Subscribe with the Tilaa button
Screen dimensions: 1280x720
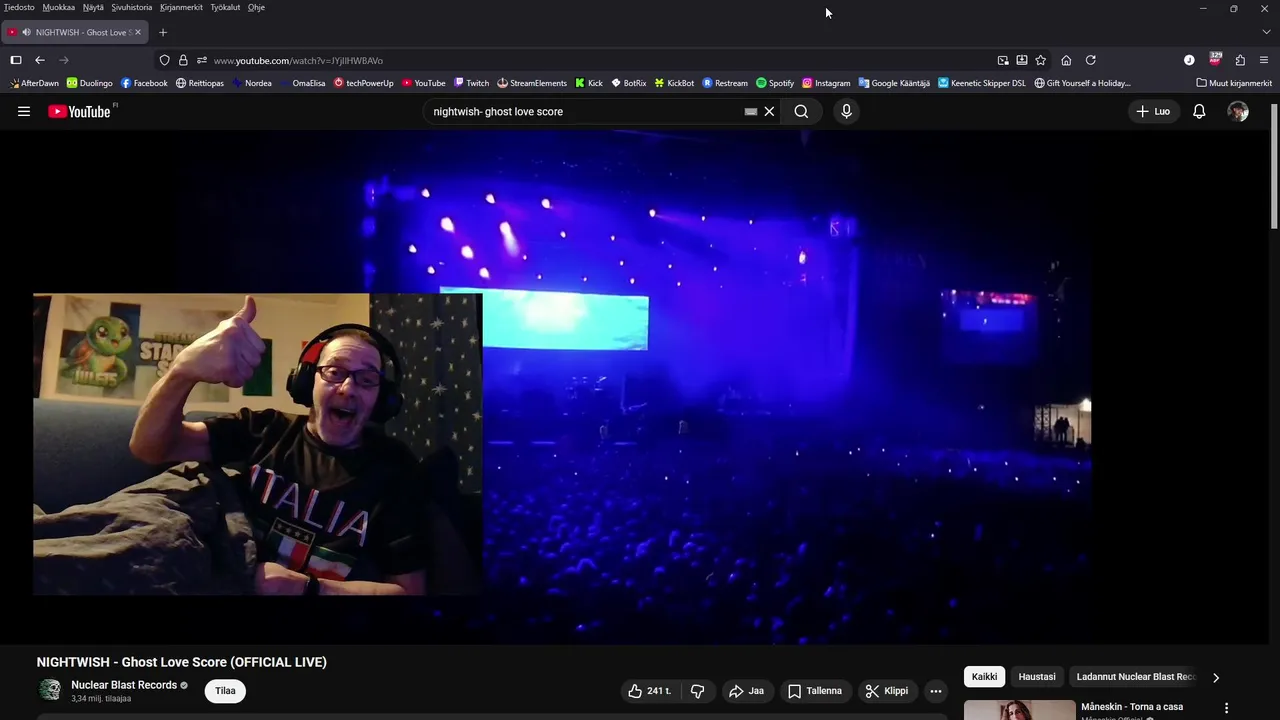tap(225, 691)
